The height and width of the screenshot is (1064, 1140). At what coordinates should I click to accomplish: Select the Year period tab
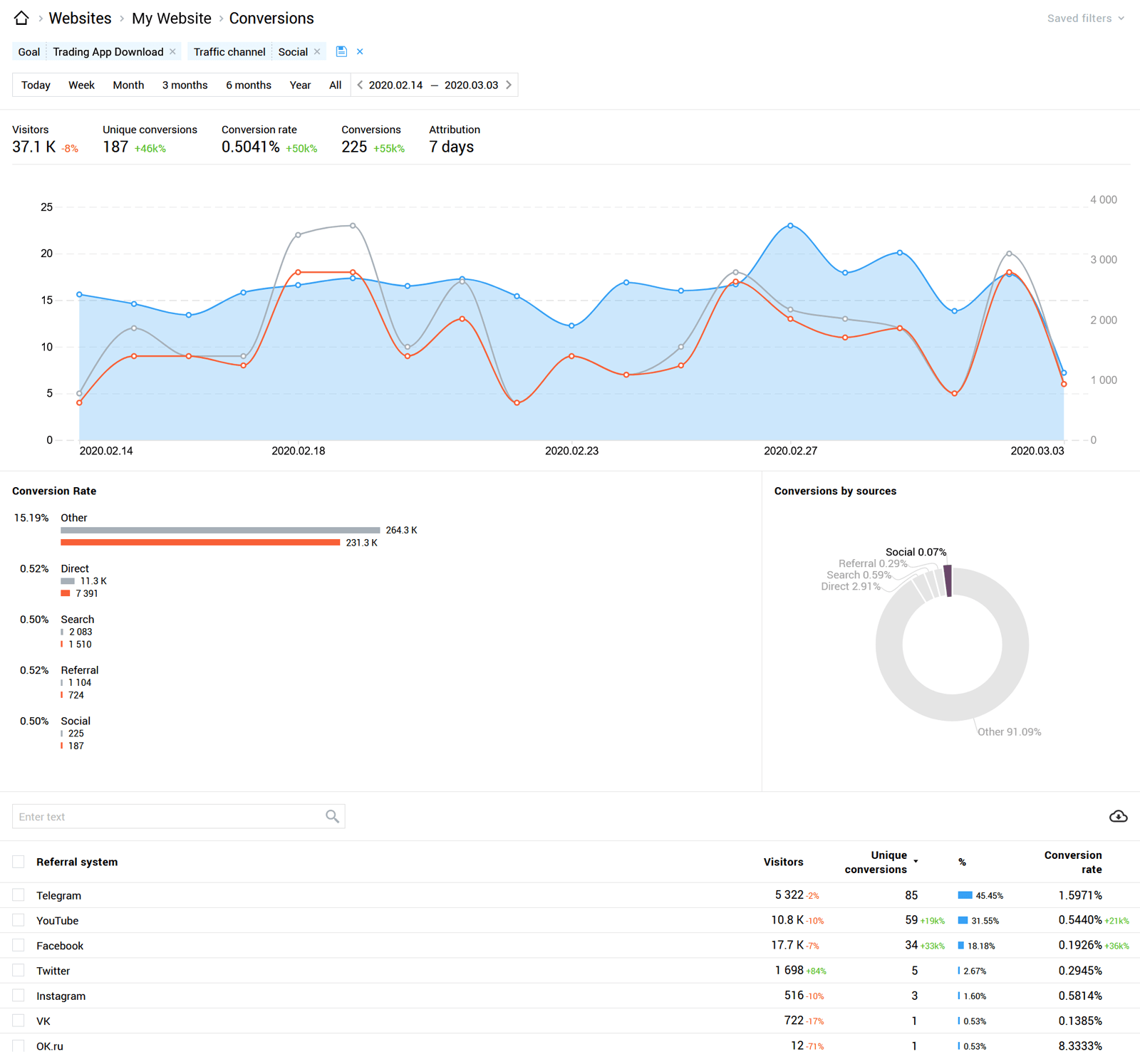click(300, 85)
